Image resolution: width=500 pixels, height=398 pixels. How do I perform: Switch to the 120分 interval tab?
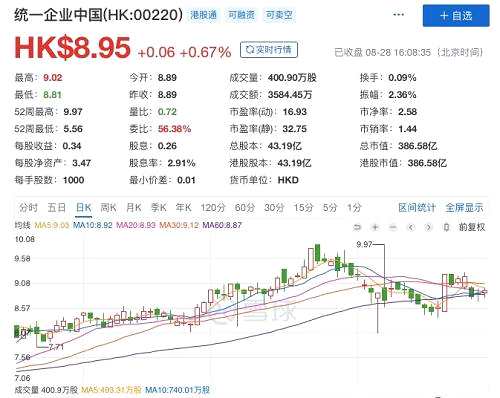[213, 208]
